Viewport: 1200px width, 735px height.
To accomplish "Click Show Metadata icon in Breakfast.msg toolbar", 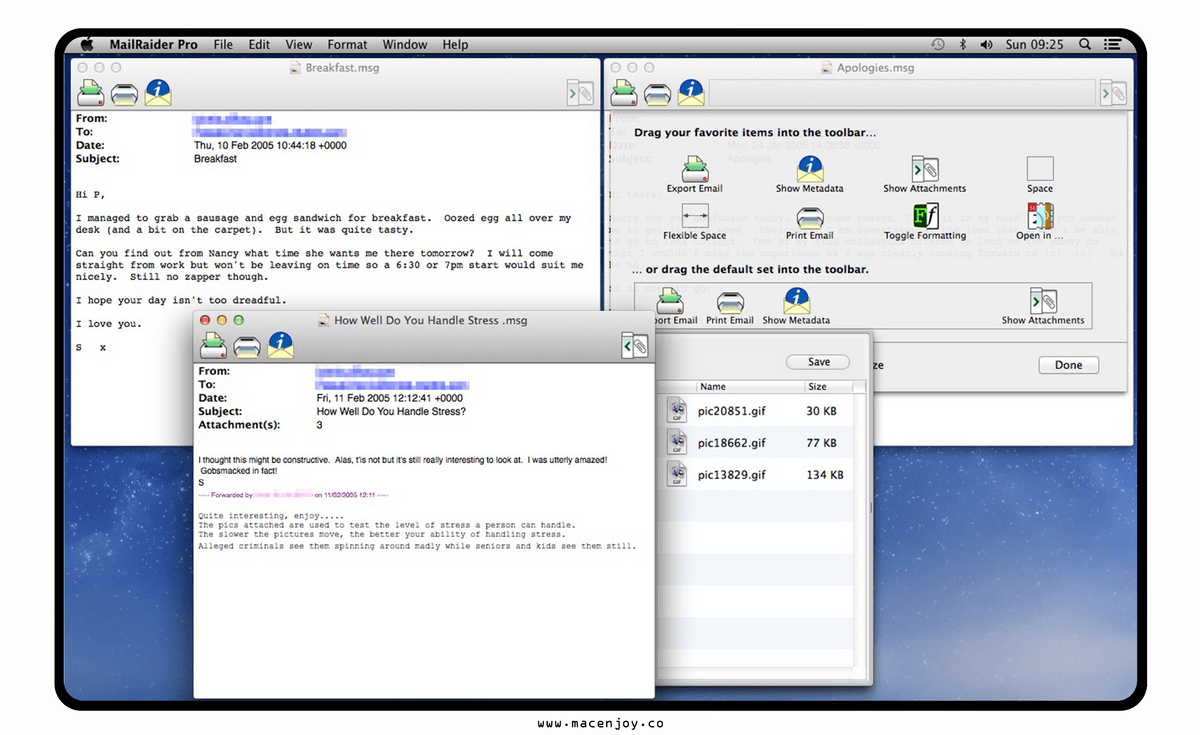I will tap(158, 93).
